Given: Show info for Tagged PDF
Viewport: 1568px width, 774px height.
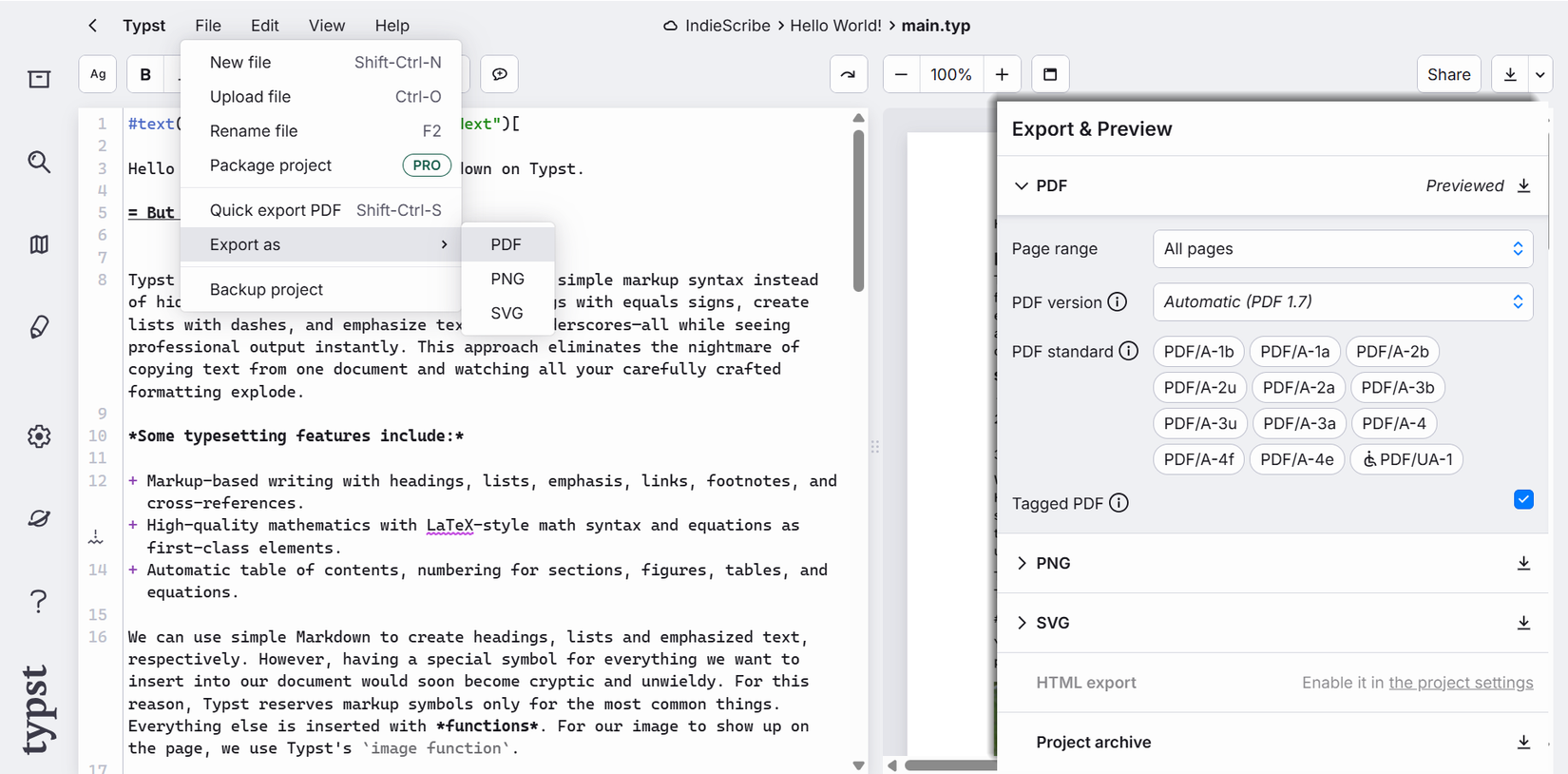Looking at the screenshot, I should coord(1119,503).
